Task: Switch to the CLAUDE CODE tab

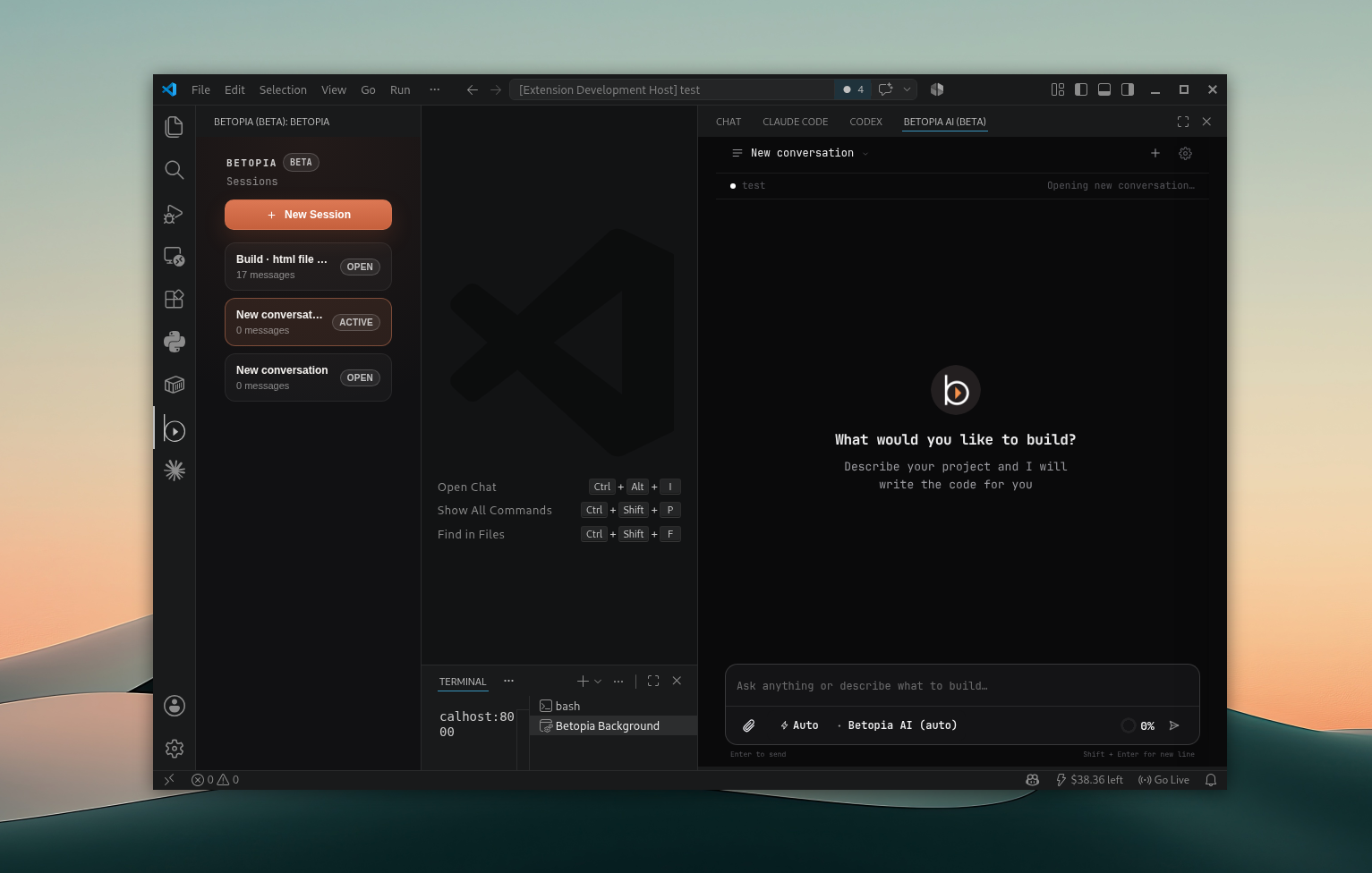Action: 795,122
